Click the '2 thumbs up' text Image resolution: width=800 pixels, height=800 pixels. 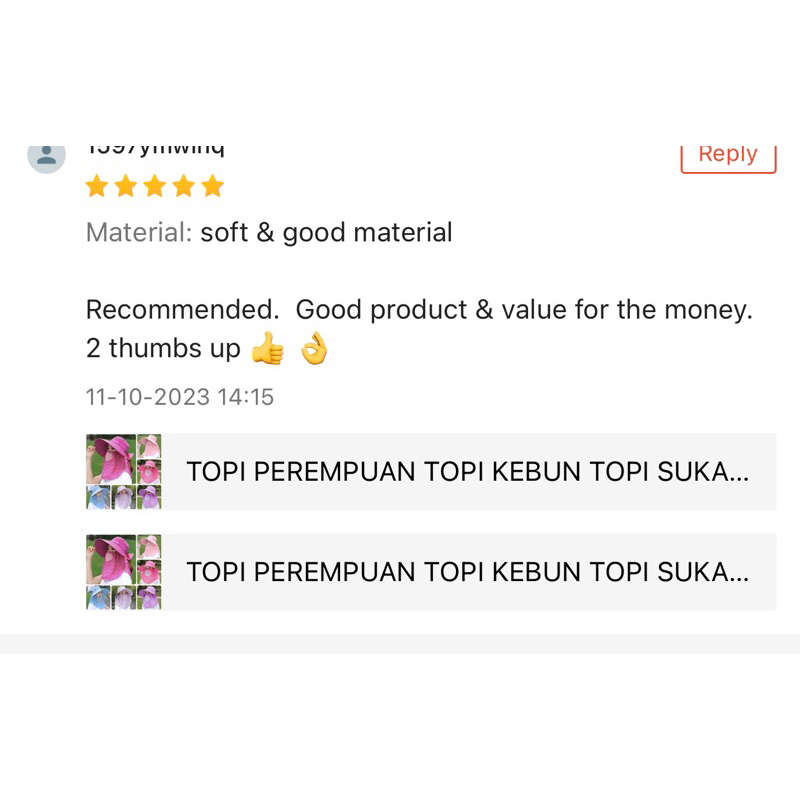(163, 348)
